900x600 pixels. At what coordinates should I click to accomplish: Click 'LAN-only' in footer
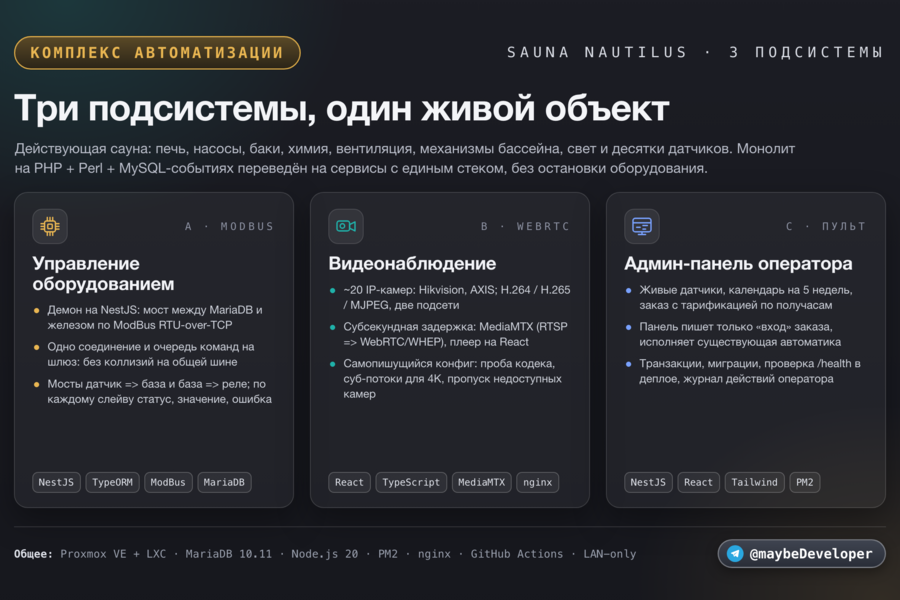610,554
